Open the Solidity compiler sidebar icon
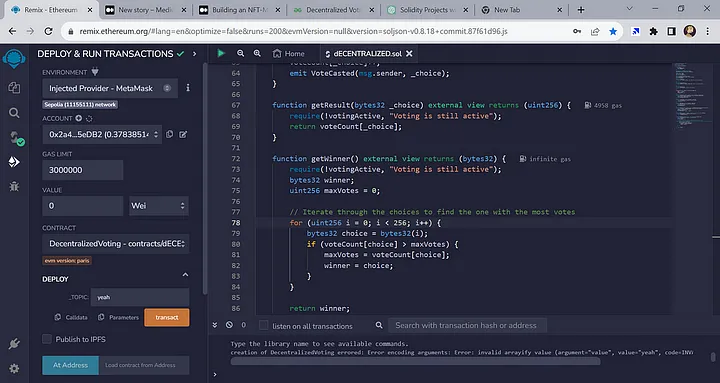Image resolution: width=720 pixels, height=383 pixels. coord(15,138)
